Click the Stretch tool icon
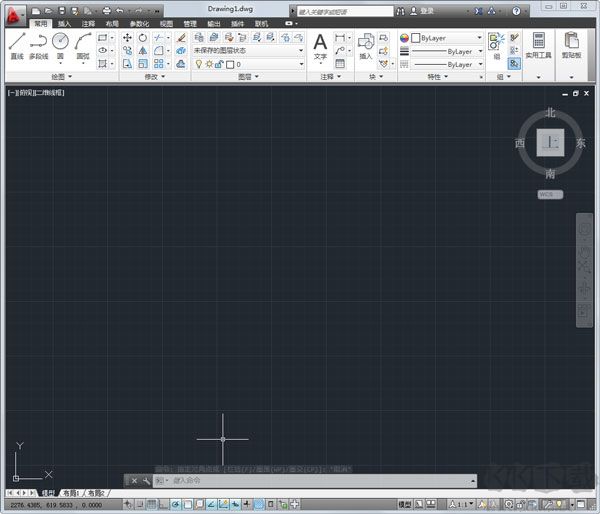The width and height of the screenshot is (600, 514). [x=127, y=64]
